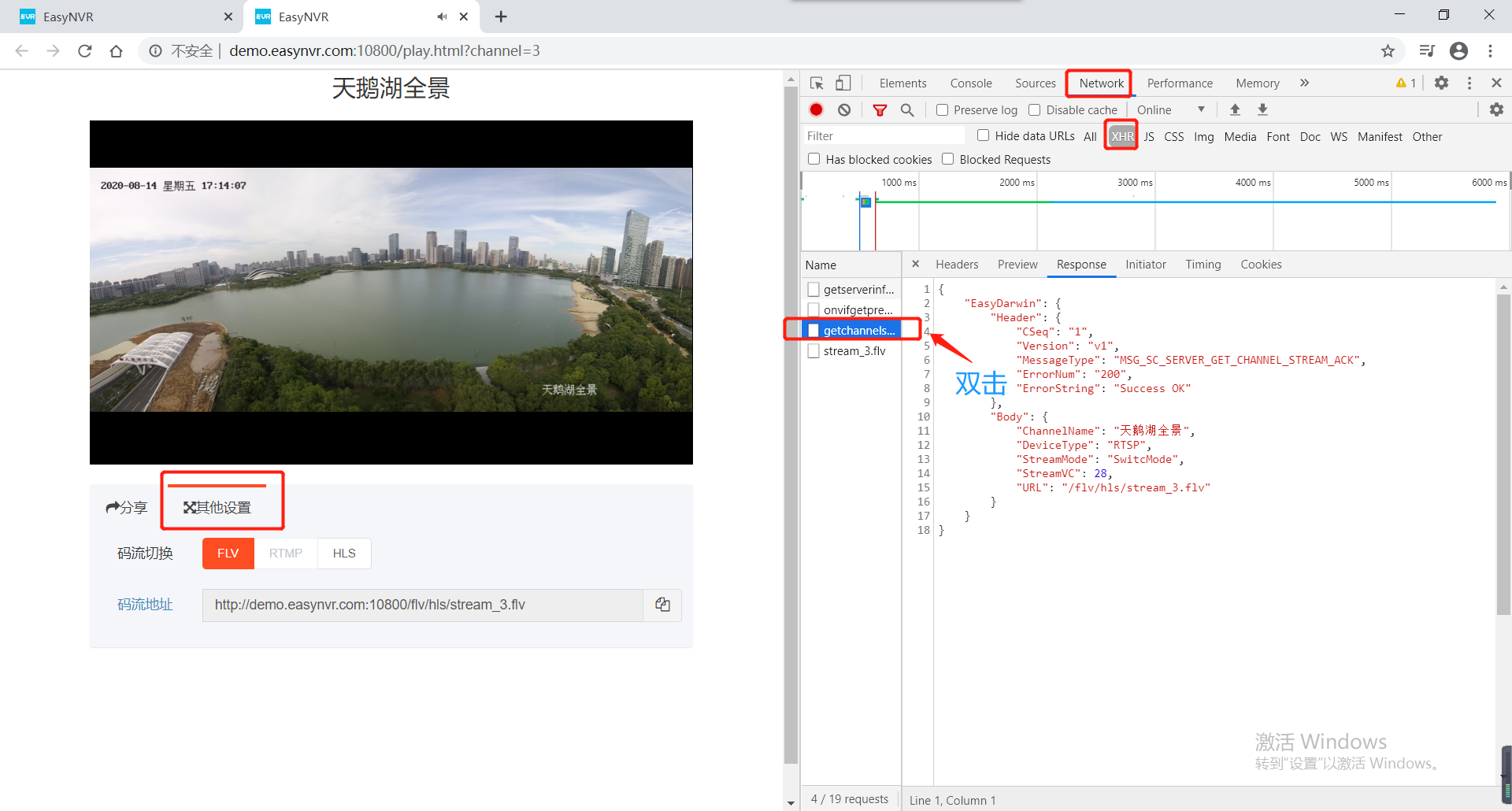Close the first EasyNVR tab

pyautogui.click(x=228, y=17)
